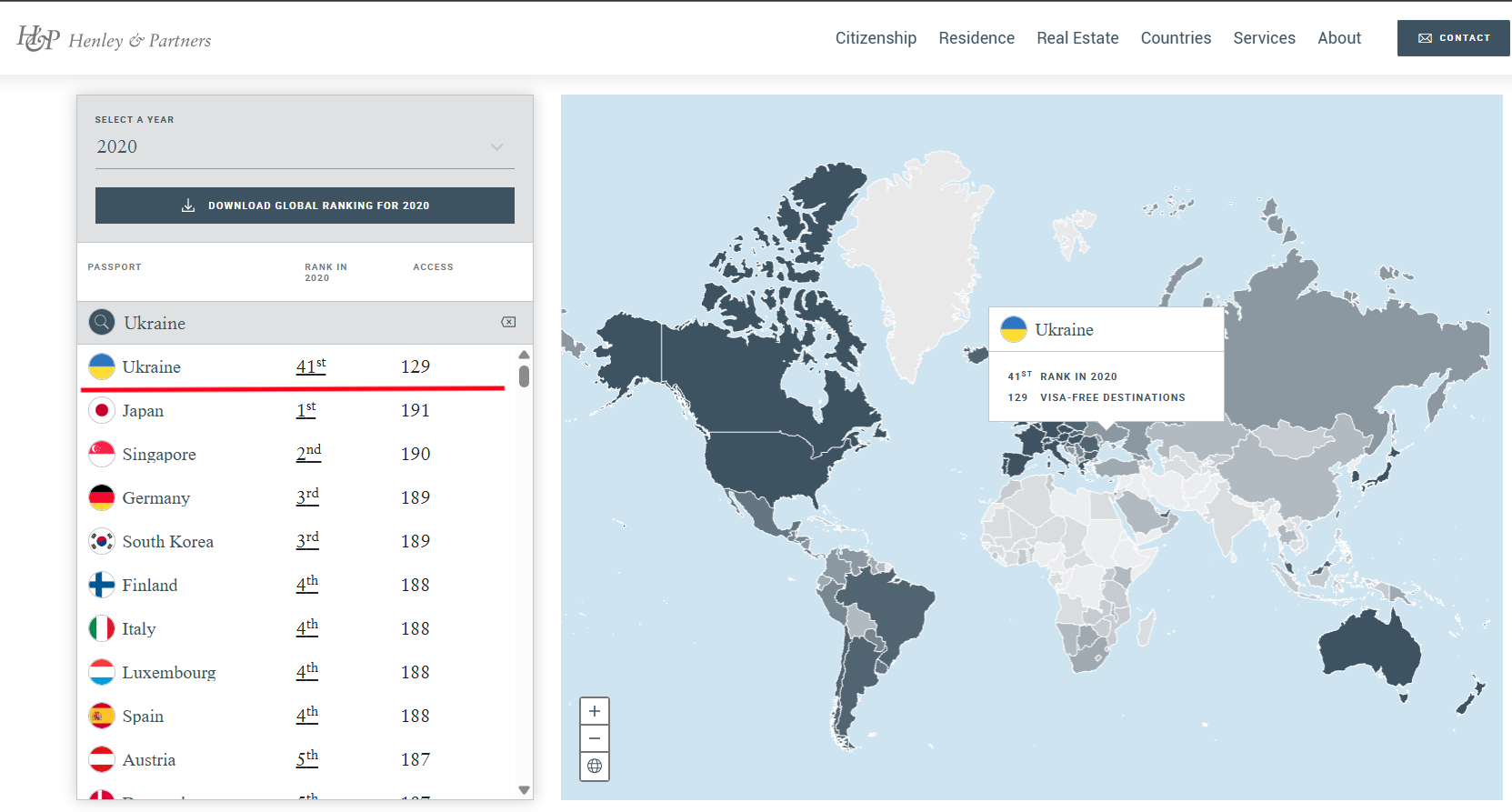The image size is (1512, 812).
Task: Open the Countries menu
Action: 1176,38
